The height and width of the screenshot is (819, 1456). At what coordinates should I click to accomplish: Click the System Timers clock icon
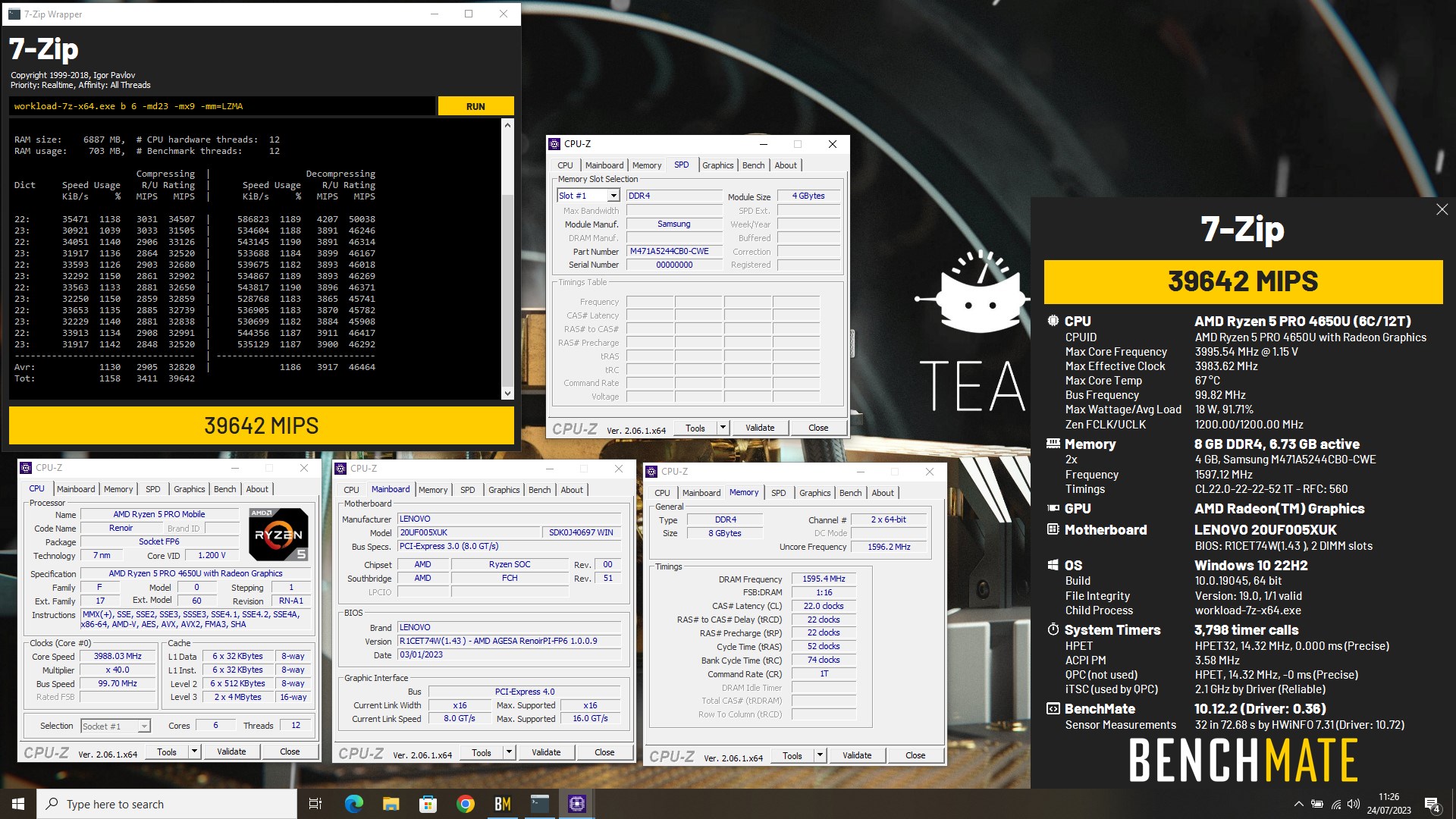(1053, 629)
